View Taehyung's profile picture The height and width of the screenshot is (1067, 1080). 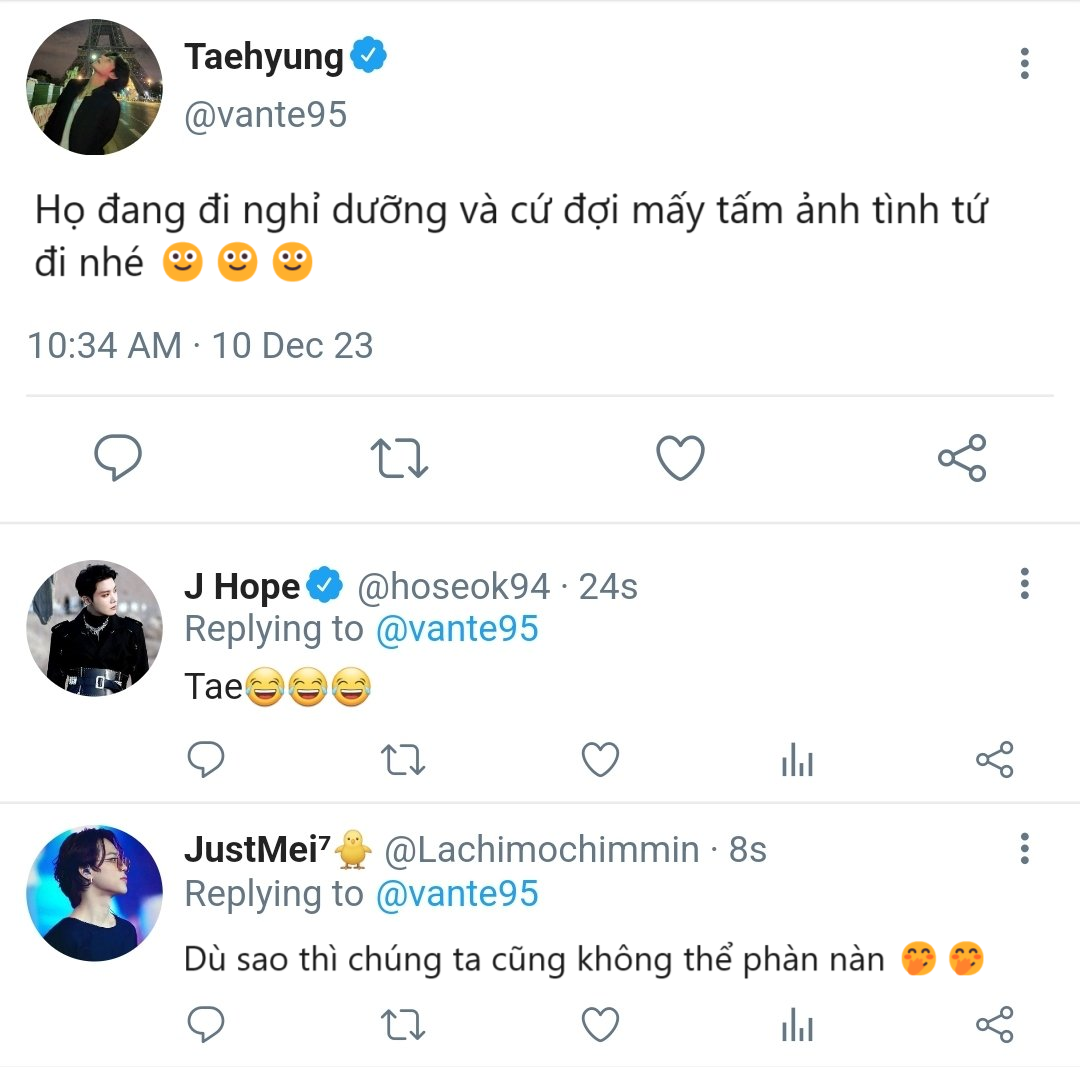coord(94,86)
